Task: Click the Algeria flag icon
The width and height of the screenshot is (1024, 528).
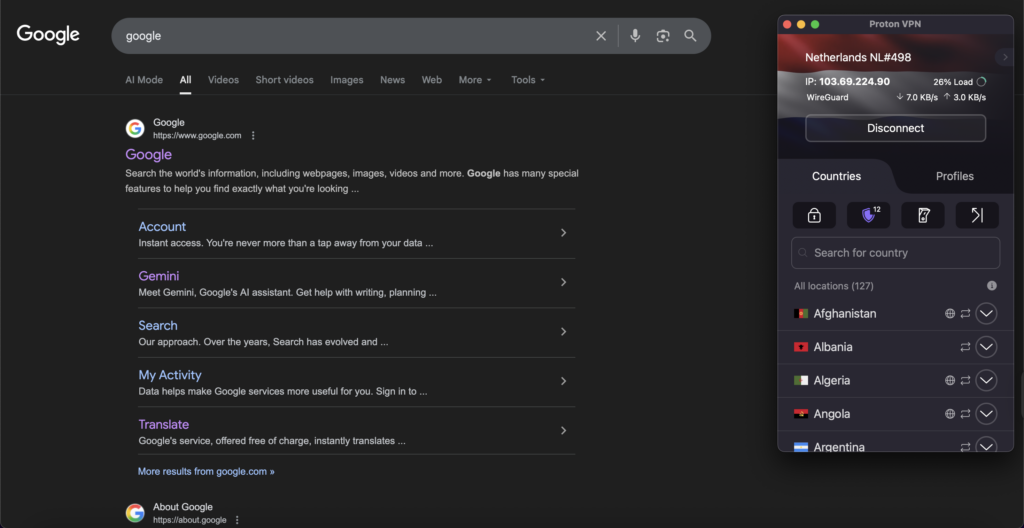Action: (801, 380)
